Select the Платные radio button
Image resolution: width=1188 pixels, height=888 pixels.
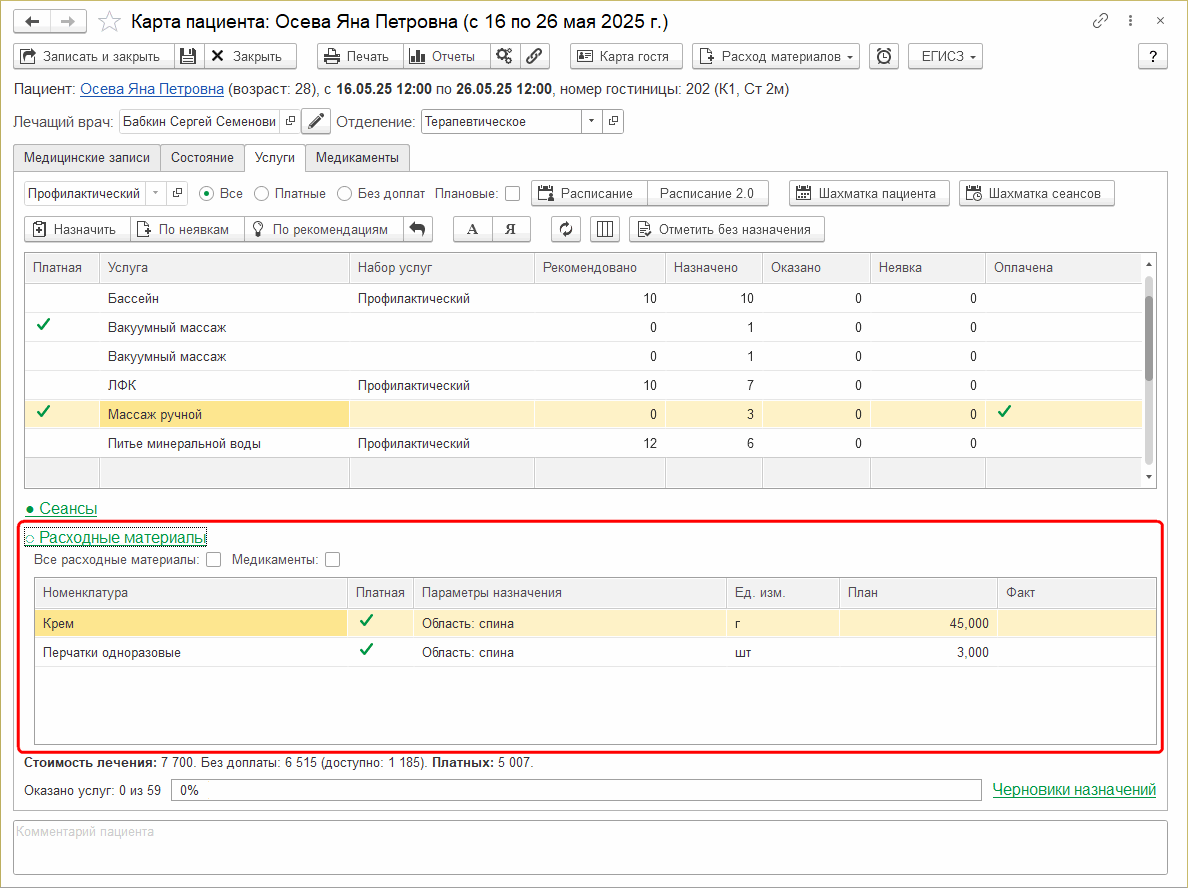pos(261,193)
